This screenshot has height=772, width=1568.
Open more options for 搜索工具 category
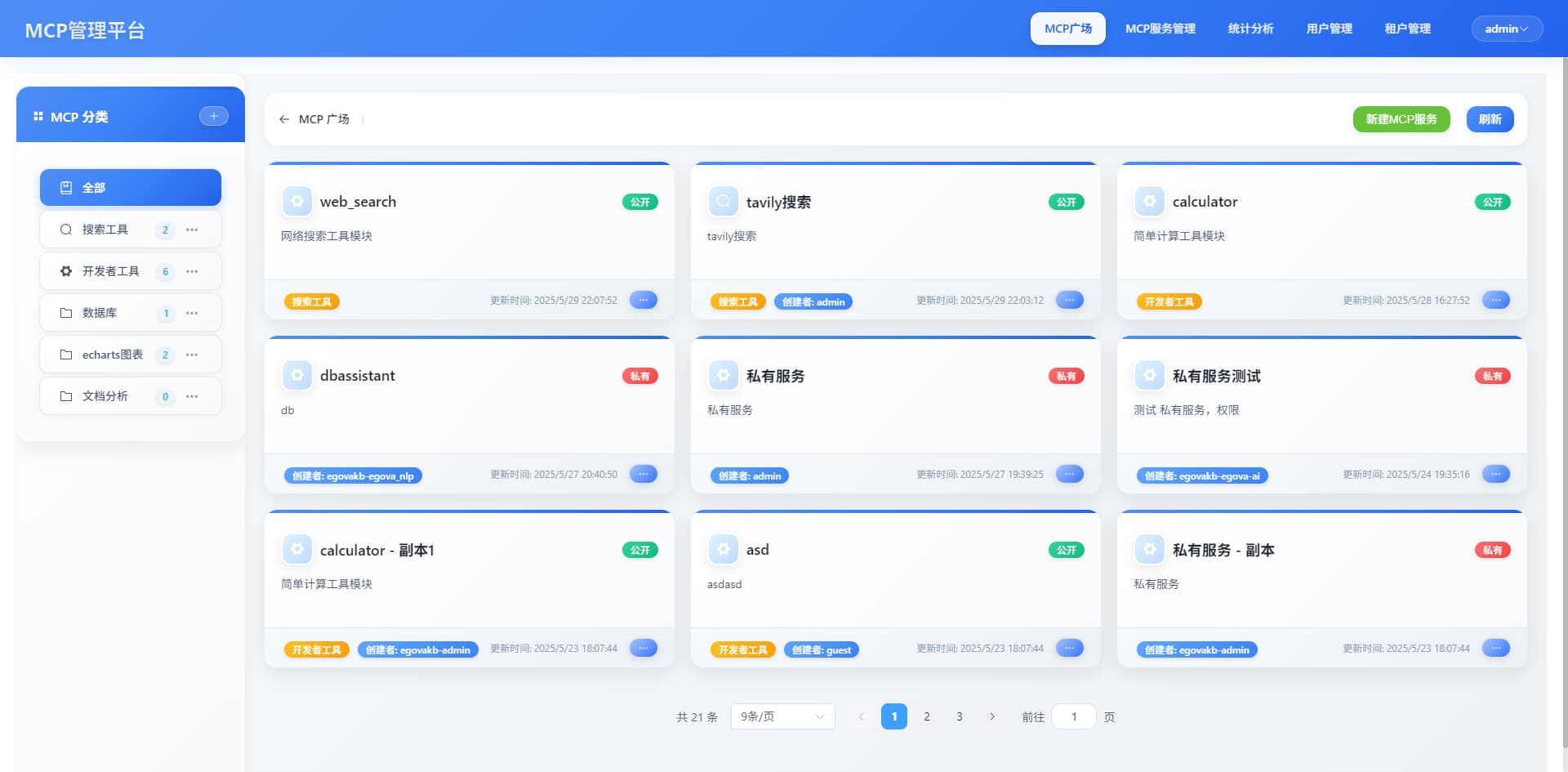(x=192, y=230)
